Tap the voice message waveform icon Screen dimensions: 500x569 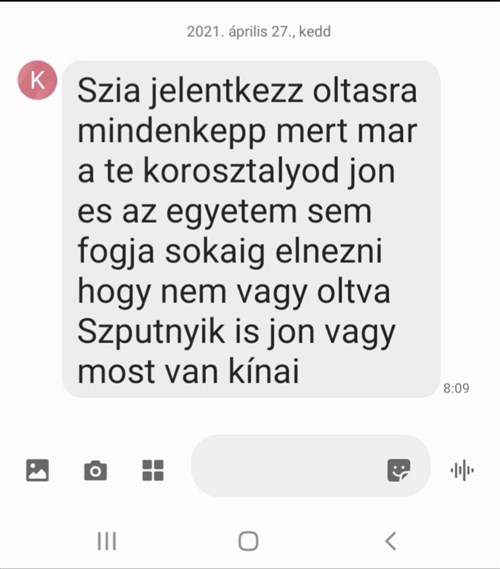pos(462,470)
